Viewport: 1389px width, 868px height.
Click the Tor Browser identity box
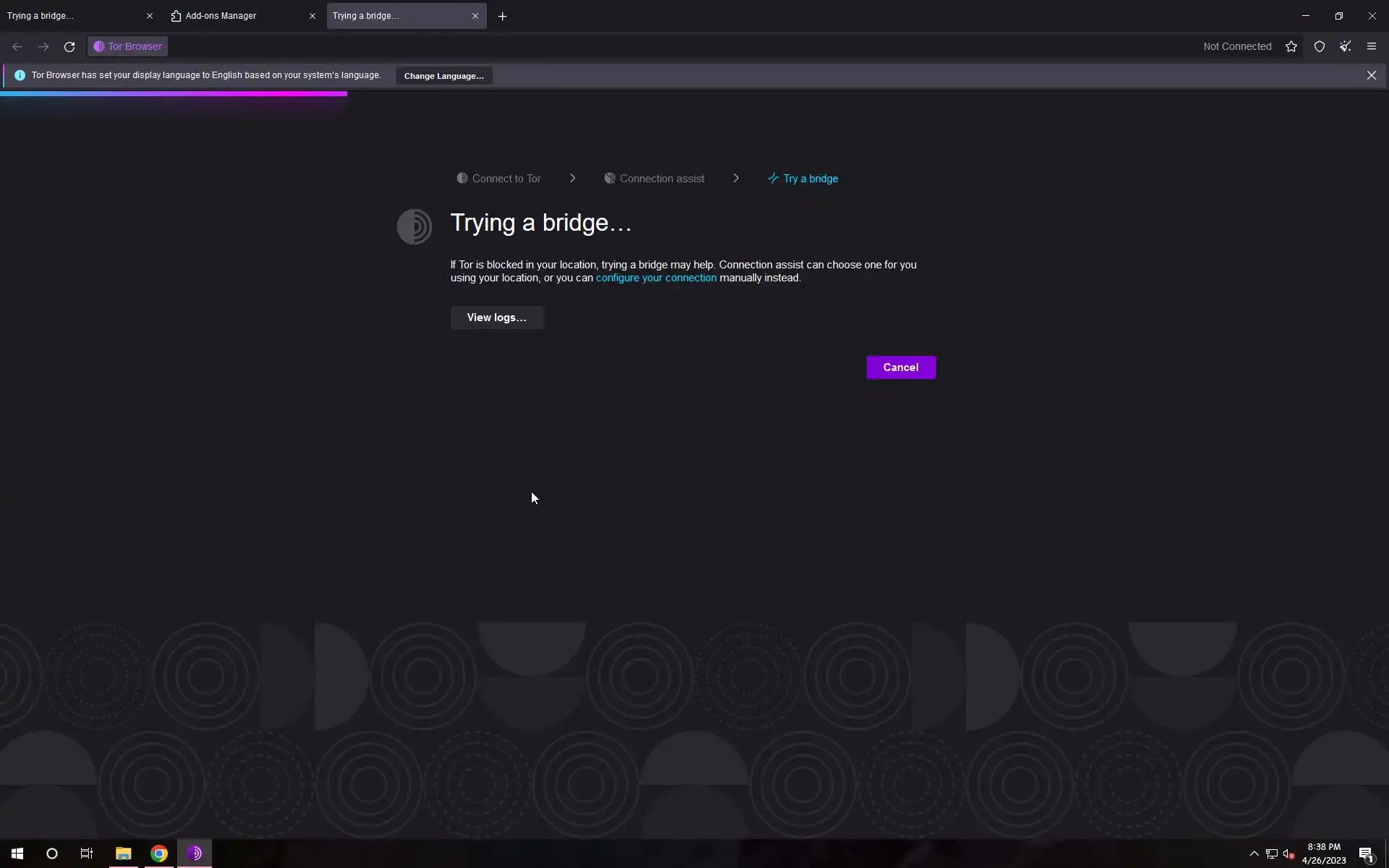(128, 46)
